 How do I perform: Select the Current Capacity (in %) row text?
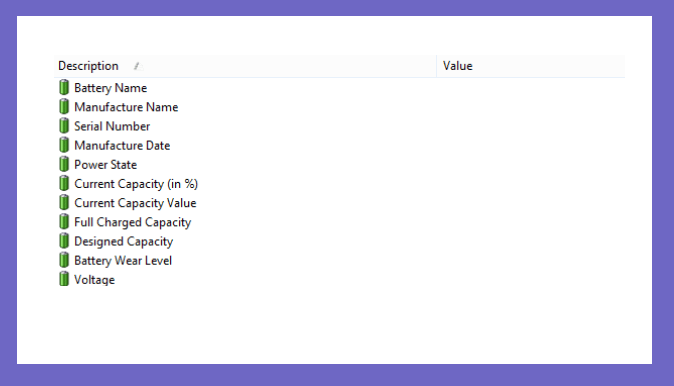136,184
